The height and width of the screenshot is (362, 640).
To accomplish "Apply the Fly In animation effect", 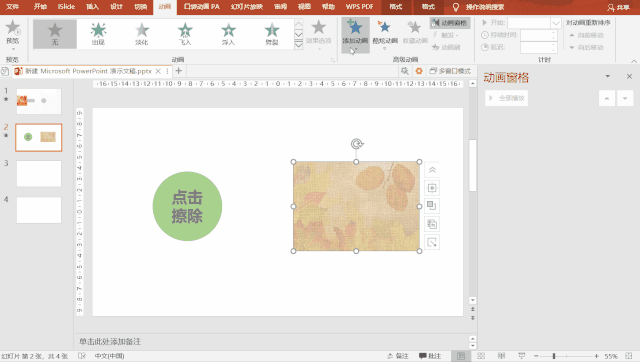I will coord(185,34).
